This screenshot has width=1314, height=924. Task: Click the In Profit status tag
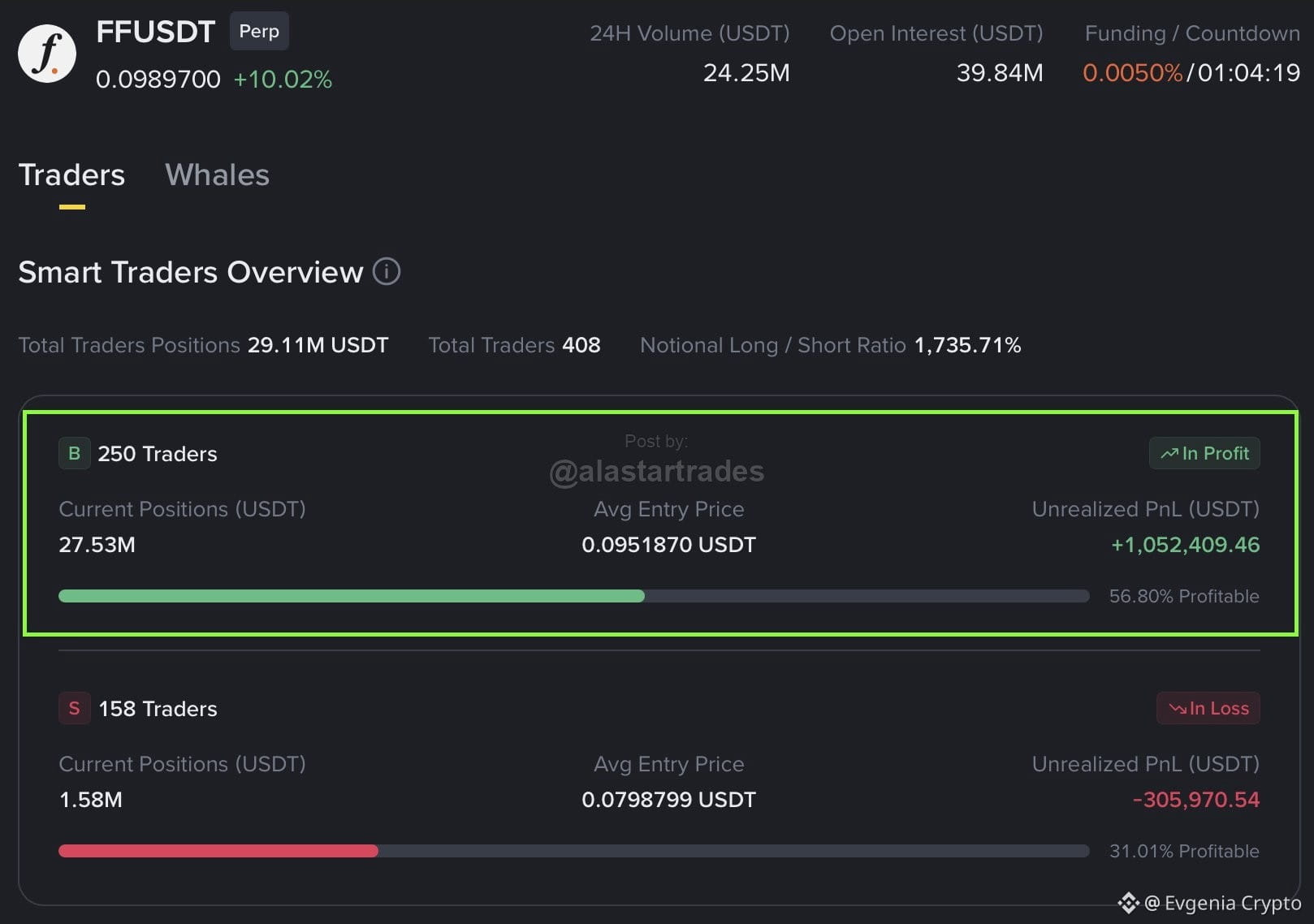1204,453
